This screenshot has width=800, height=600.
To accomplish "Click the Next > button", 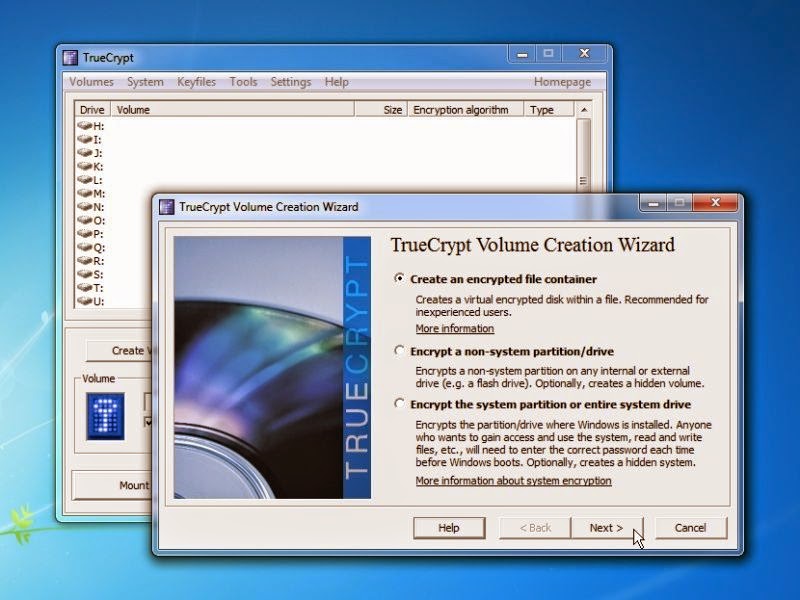I will [606, 528].
